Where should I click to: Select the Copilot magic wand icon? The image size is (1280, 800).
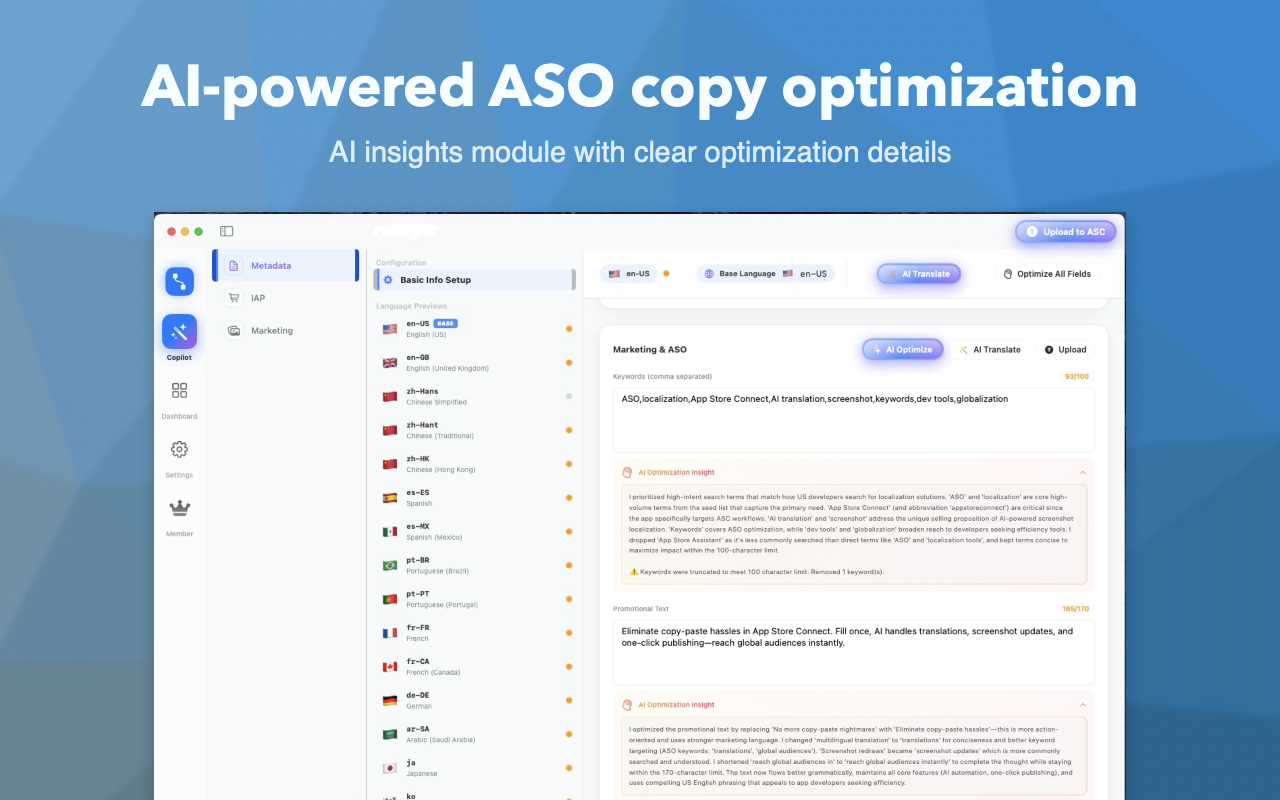tap(180, 331)
